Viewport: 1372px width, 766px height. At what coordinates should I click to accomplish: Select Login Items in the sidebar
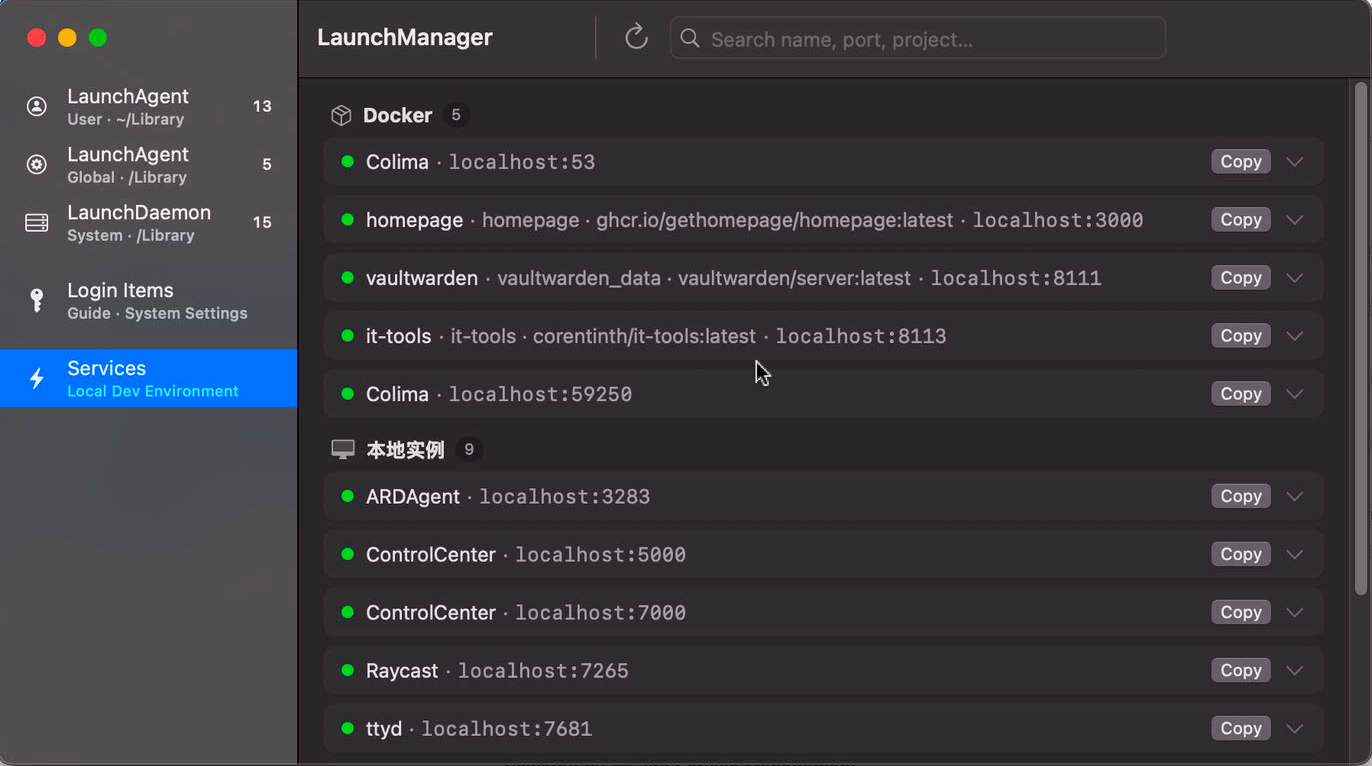(x=148, y=300)
